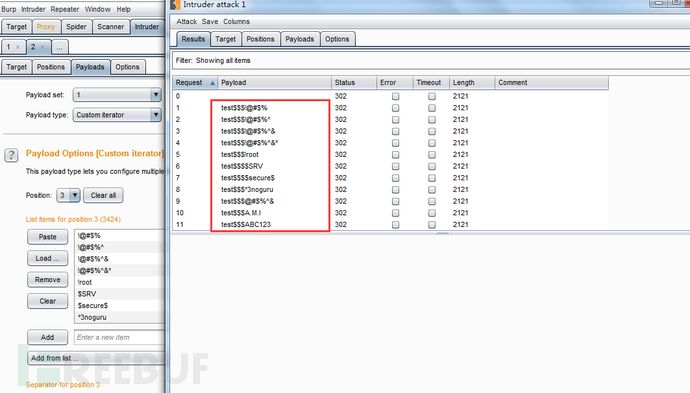This screenshot has height=393, width=690.
Task: Close Intruder tab 1
Action: [18, 47]
